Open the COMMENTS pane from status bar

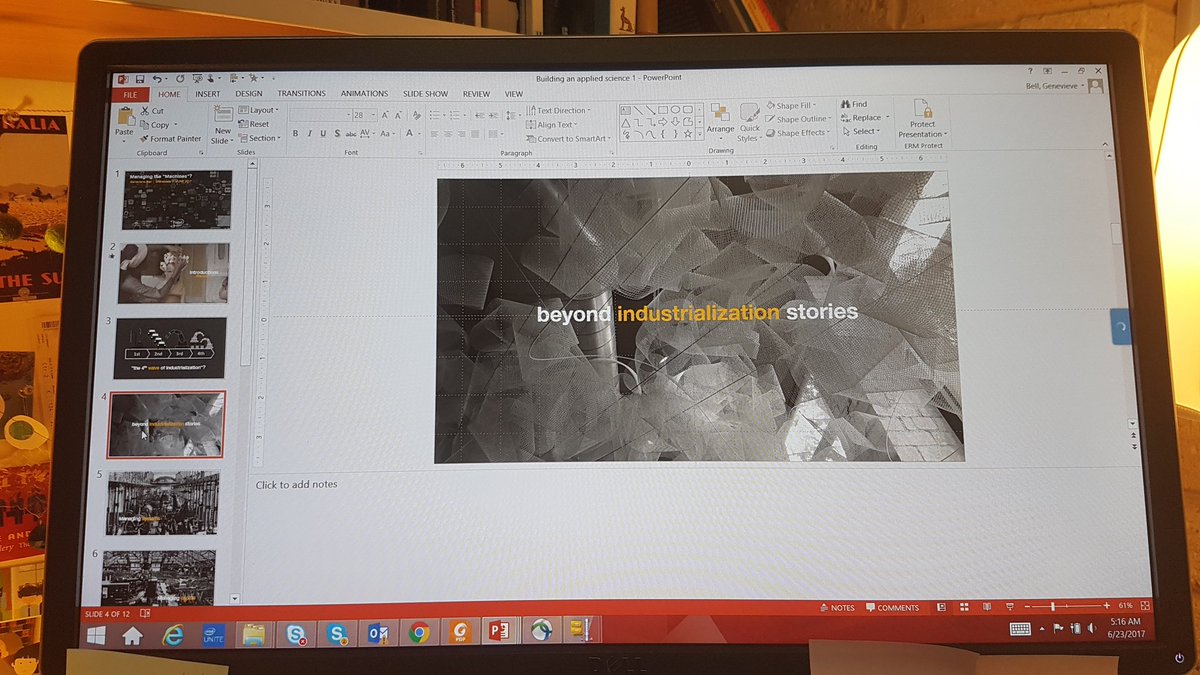click(x=892, y=607)
